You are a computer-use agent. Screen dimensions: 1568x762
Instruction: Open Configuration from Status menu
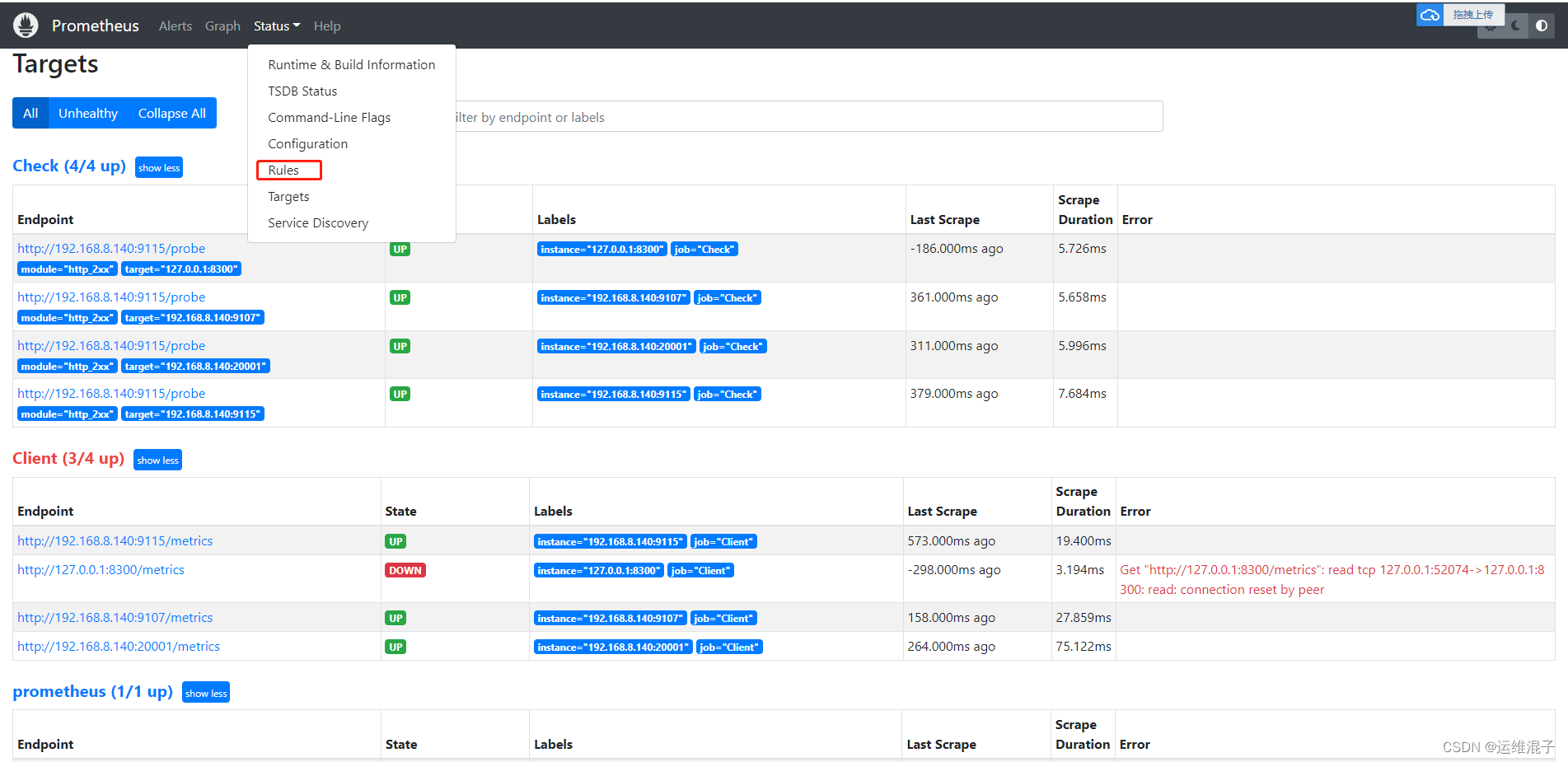point(352,144)
